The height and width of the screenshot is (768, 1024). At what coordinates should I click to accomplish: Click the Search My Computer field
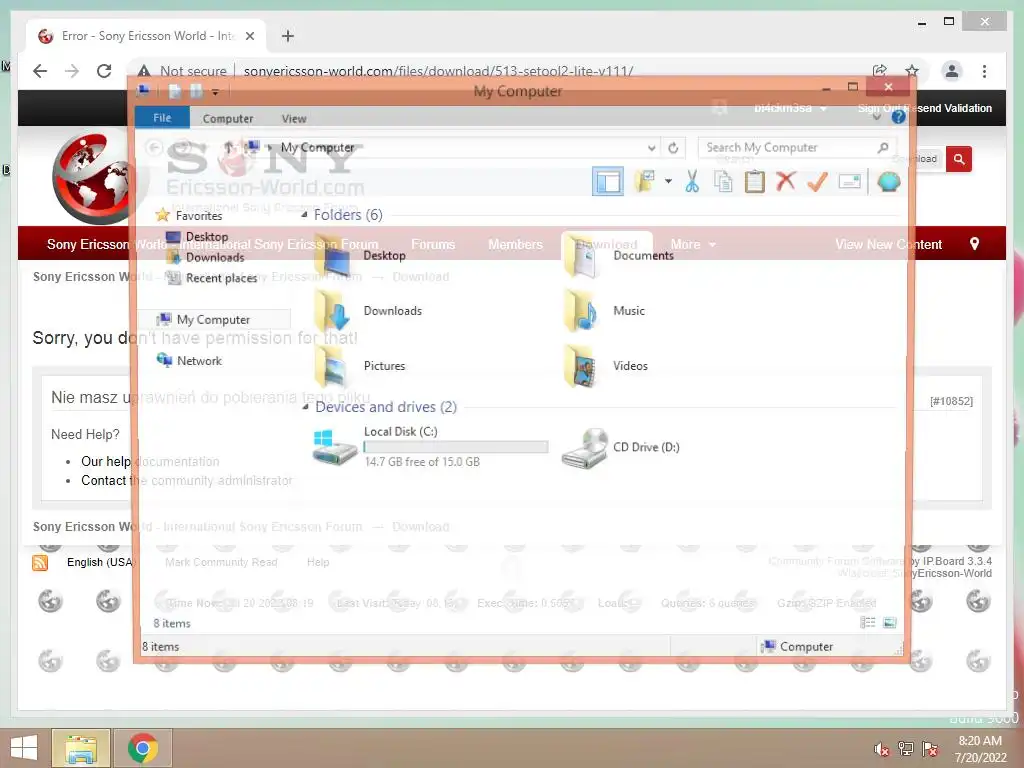(x=796, y=148)
